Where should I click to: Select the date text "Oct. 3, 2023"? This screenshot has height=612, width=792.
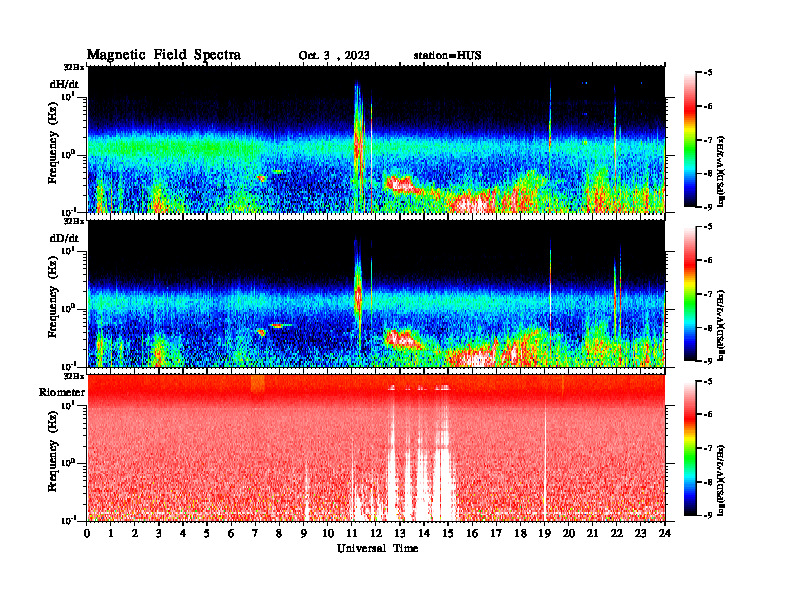coord(334,56)
